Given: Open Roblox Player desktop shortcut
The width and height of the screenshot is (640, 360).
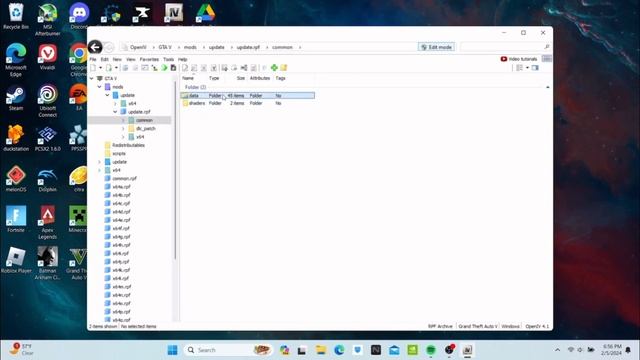Looking at the screenshot, I should point(16,260).
